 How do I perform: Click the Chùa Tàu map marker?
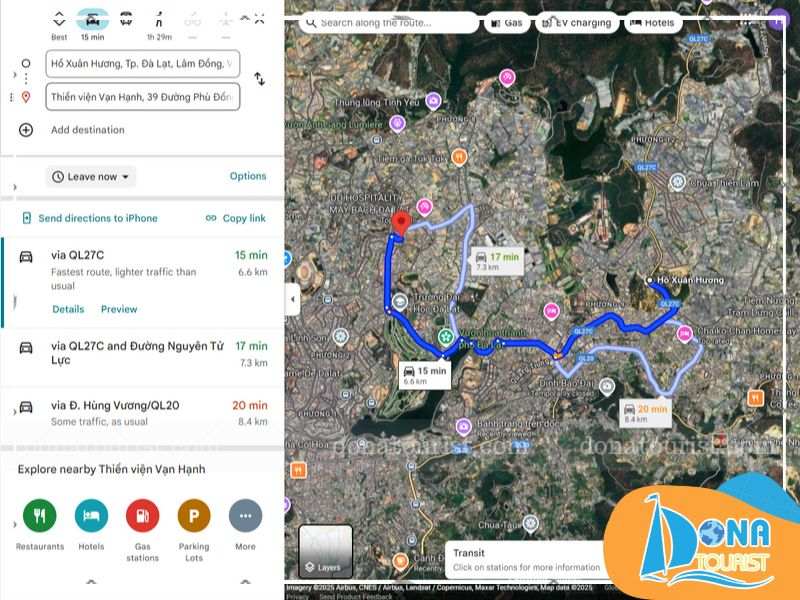click(x=531, y=523)
